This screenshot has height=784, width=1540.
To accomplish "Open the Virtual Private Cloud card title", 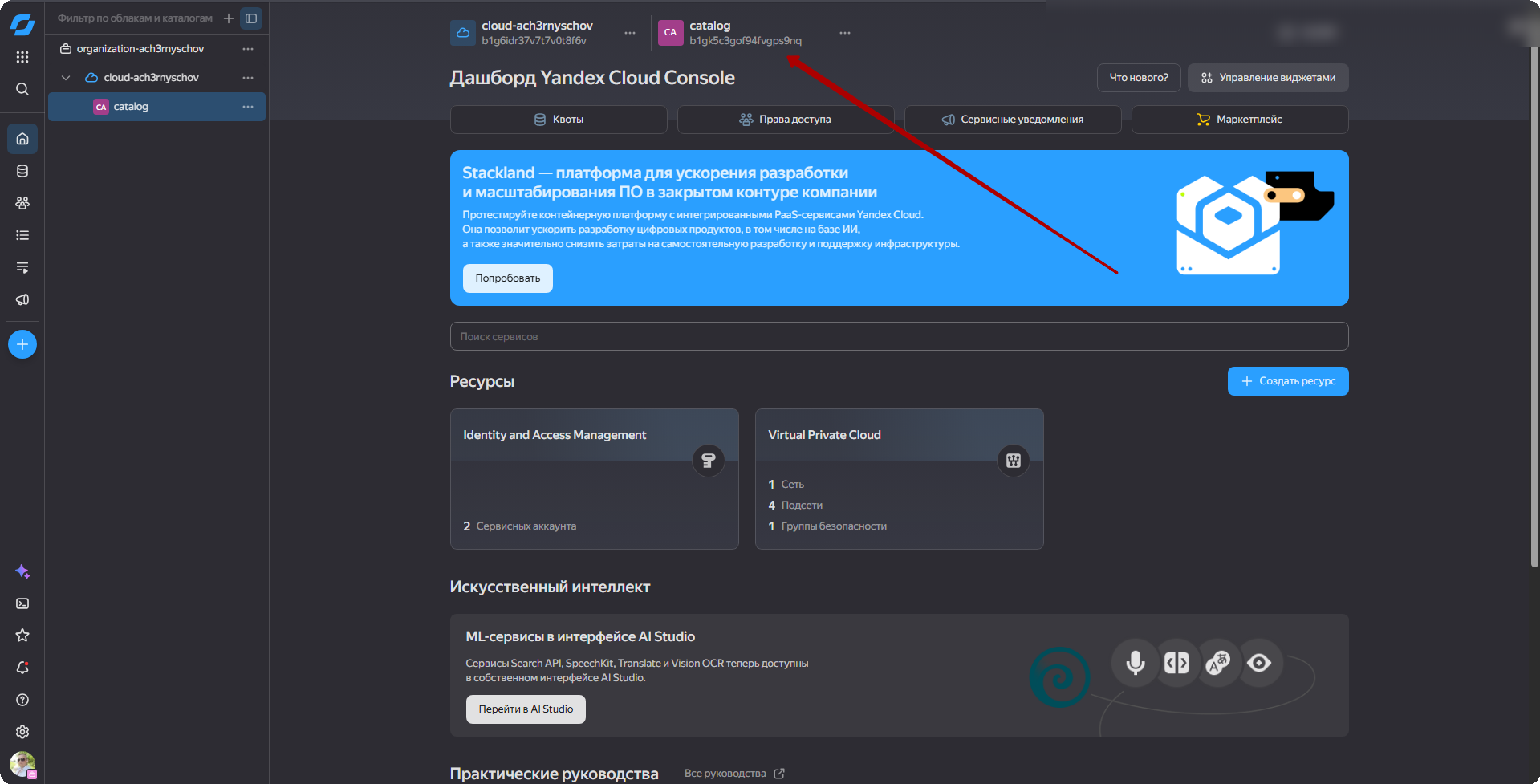I will 824,435.
